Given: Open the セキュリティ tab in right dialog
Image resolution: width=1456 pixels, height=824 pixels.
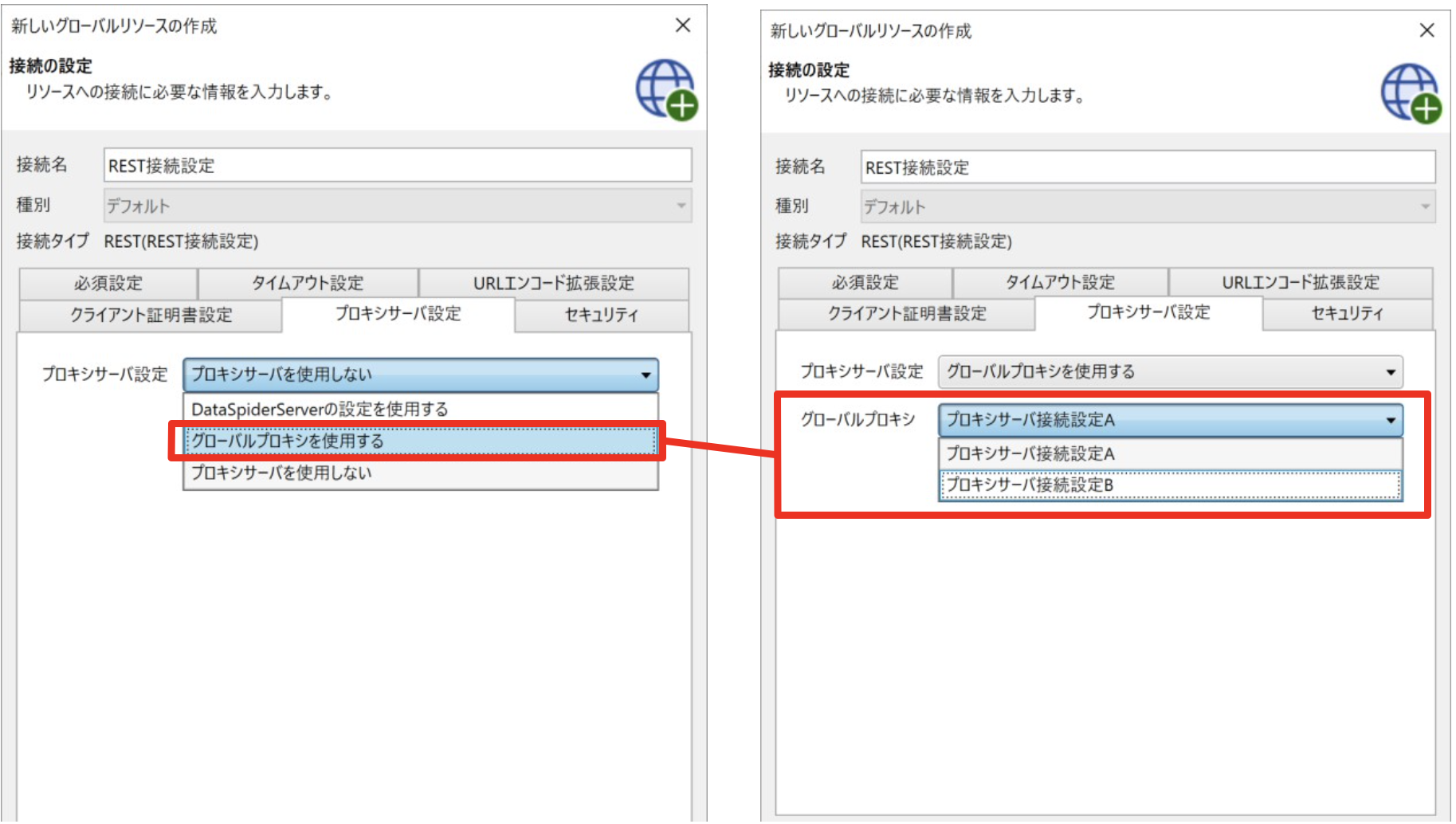Looking at the screenshot, I should coord(1347,313).
